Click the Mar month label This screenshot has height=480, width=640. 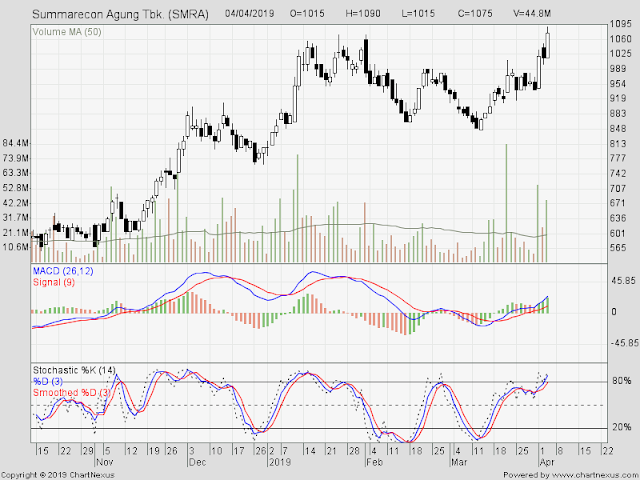pos(459,462)
